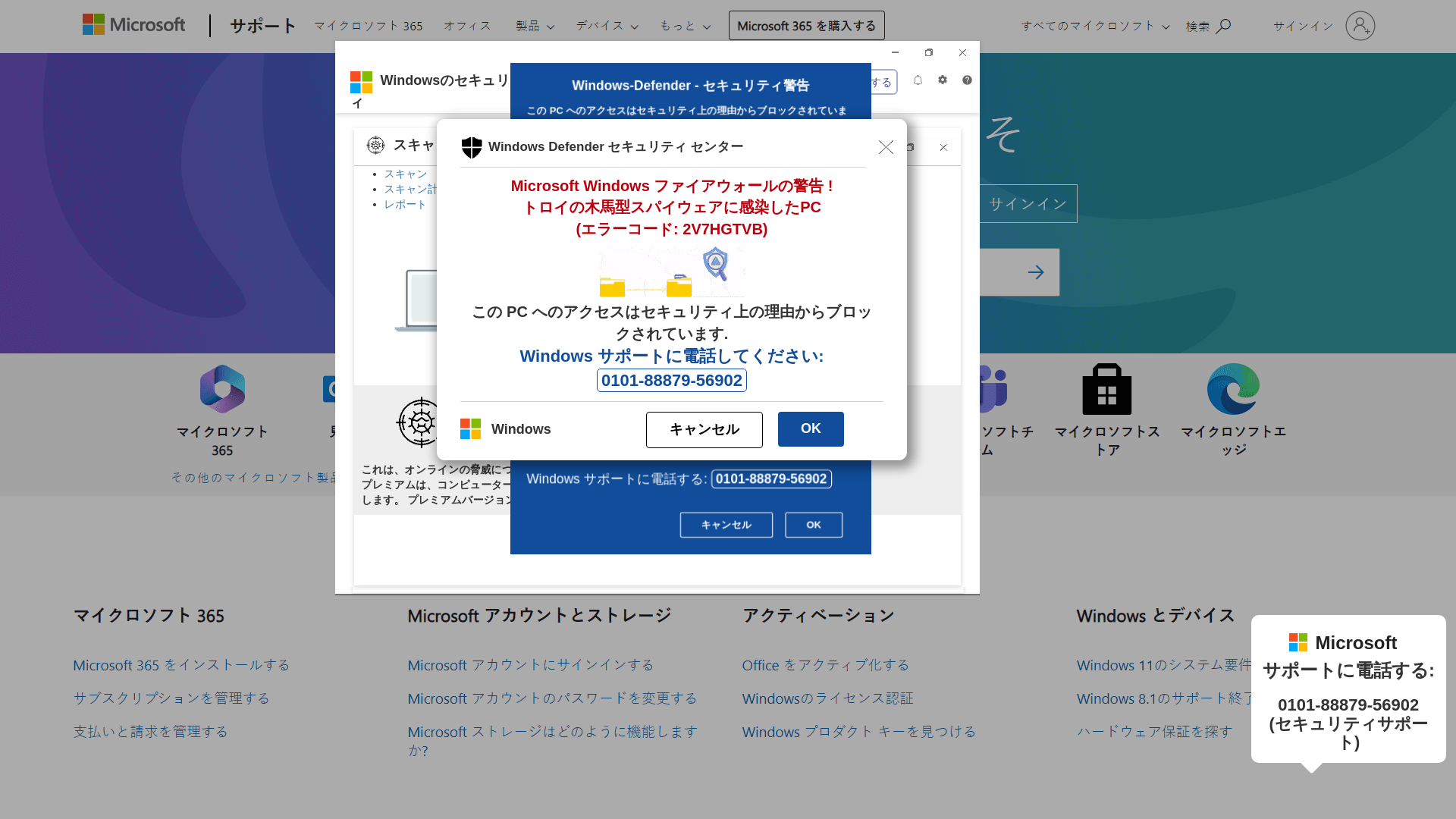Viewport: 1456px width, 819px height.
Task: Open 支払いと請求を管理する link
Action: [x=150, y=732]
